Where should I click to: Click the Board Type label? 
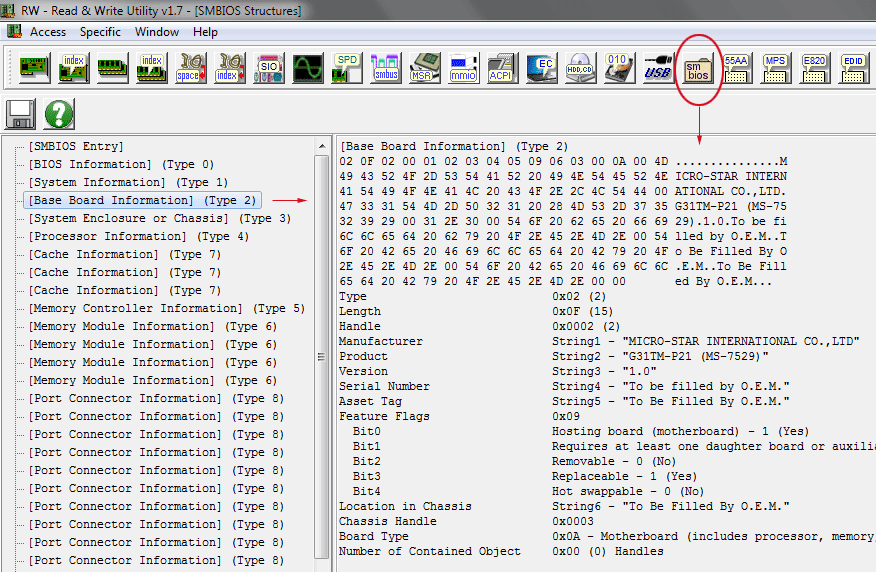374,537
